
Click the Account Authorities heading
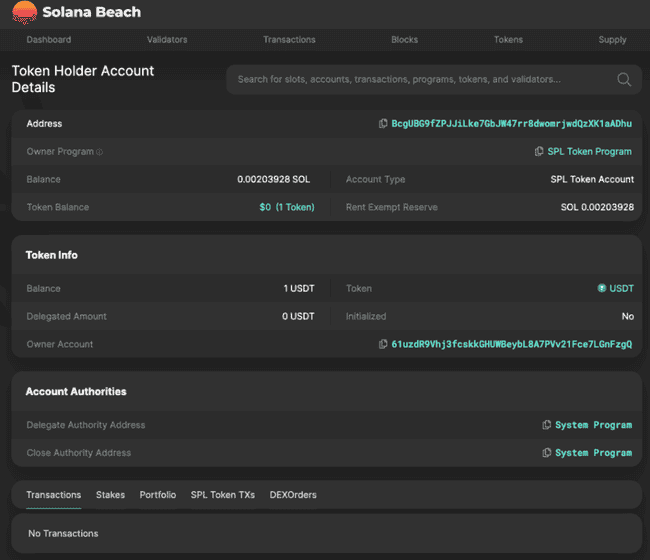point(76,391)
